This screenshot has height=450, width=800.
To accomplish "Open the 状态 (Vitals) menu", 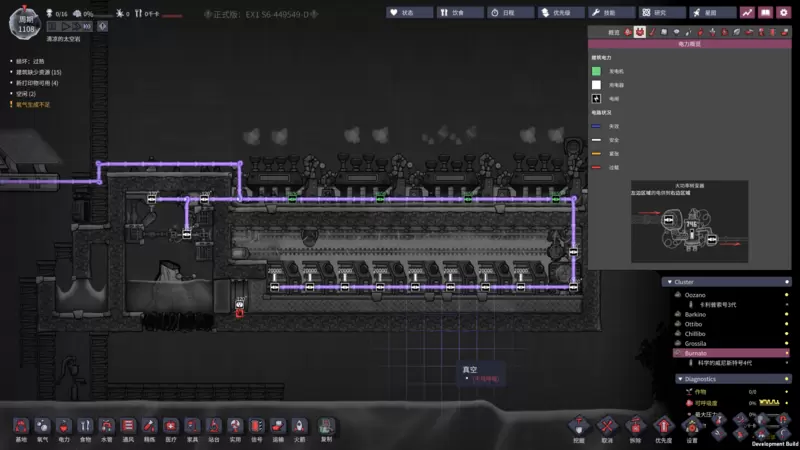I will click(409, 13).
